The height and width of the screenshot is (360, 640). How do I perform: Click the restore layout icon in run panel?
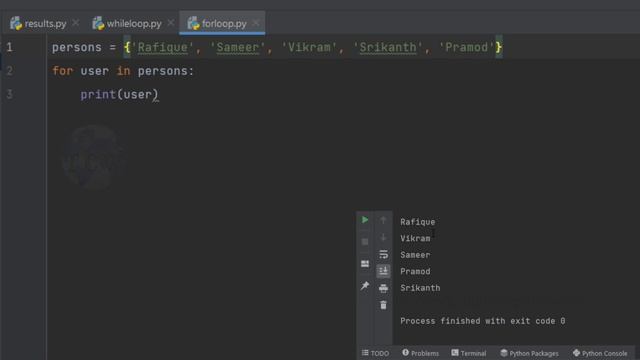coord(365,264)
